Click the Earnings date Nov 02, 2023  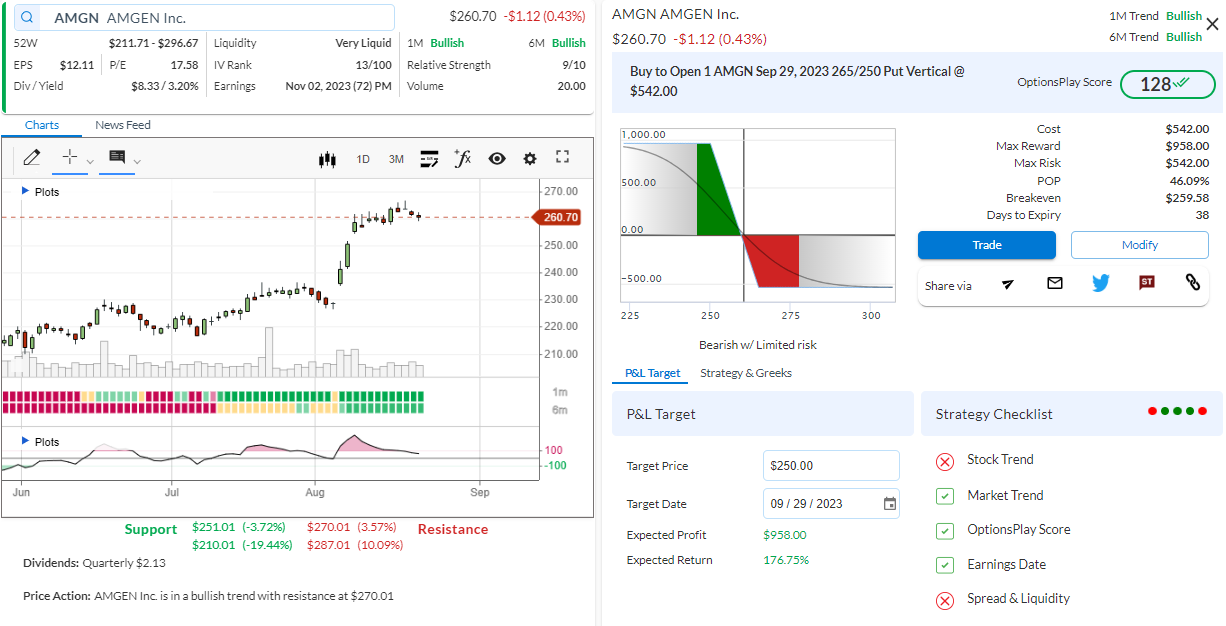click(x=339, y=86)
